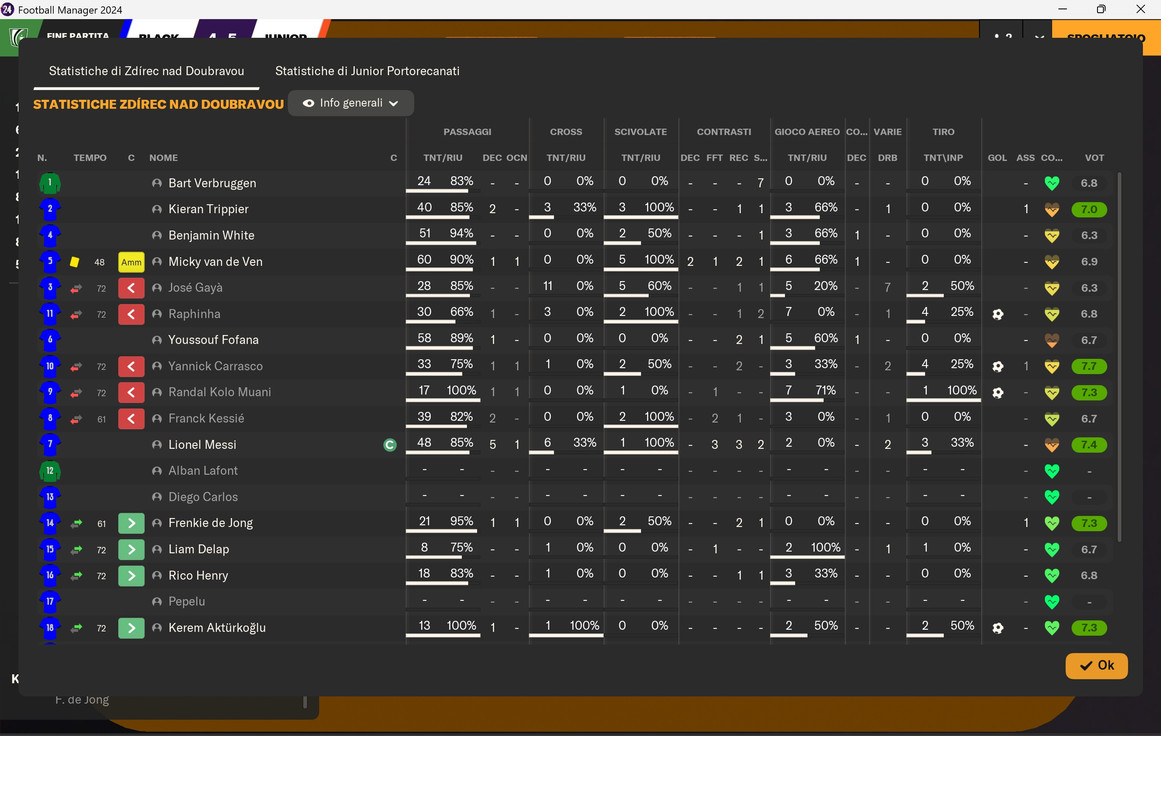
Task: Confirm with the Ok button
Action: click(1097, 665)
